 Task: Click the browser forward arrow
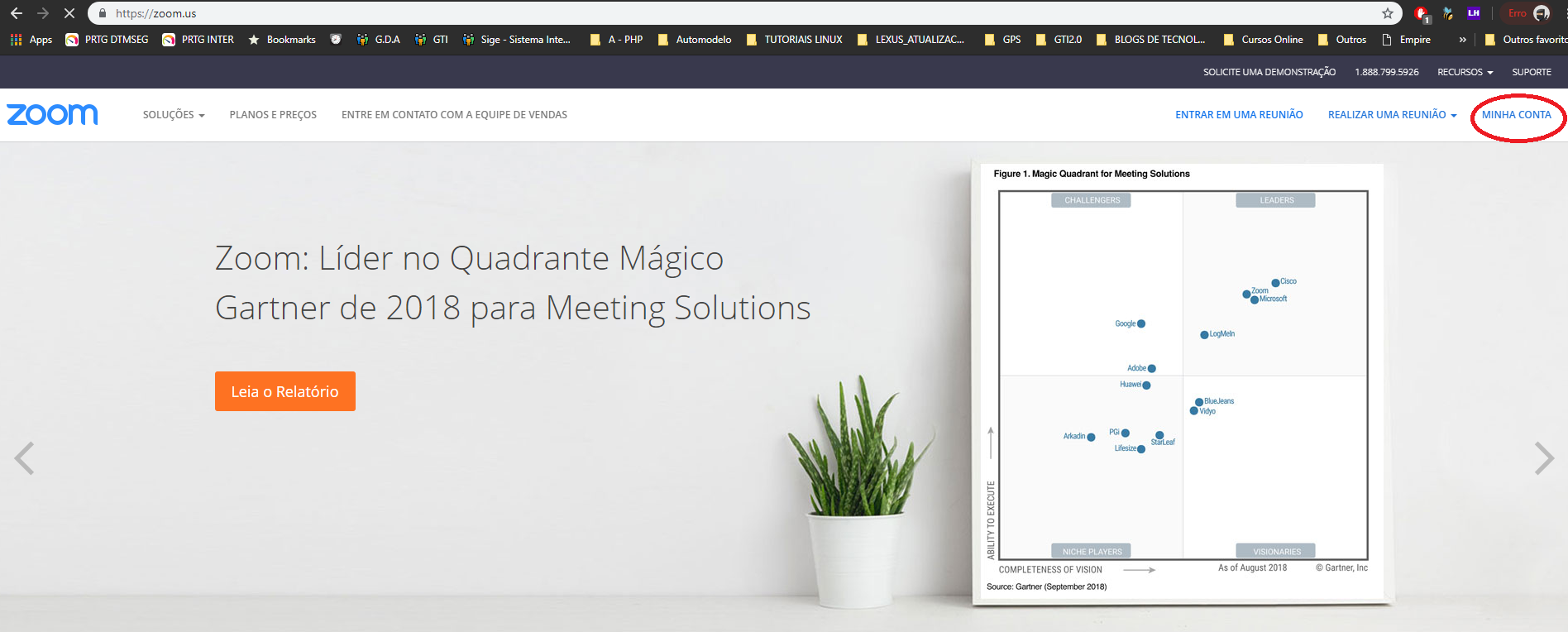[x=43, y=13]
